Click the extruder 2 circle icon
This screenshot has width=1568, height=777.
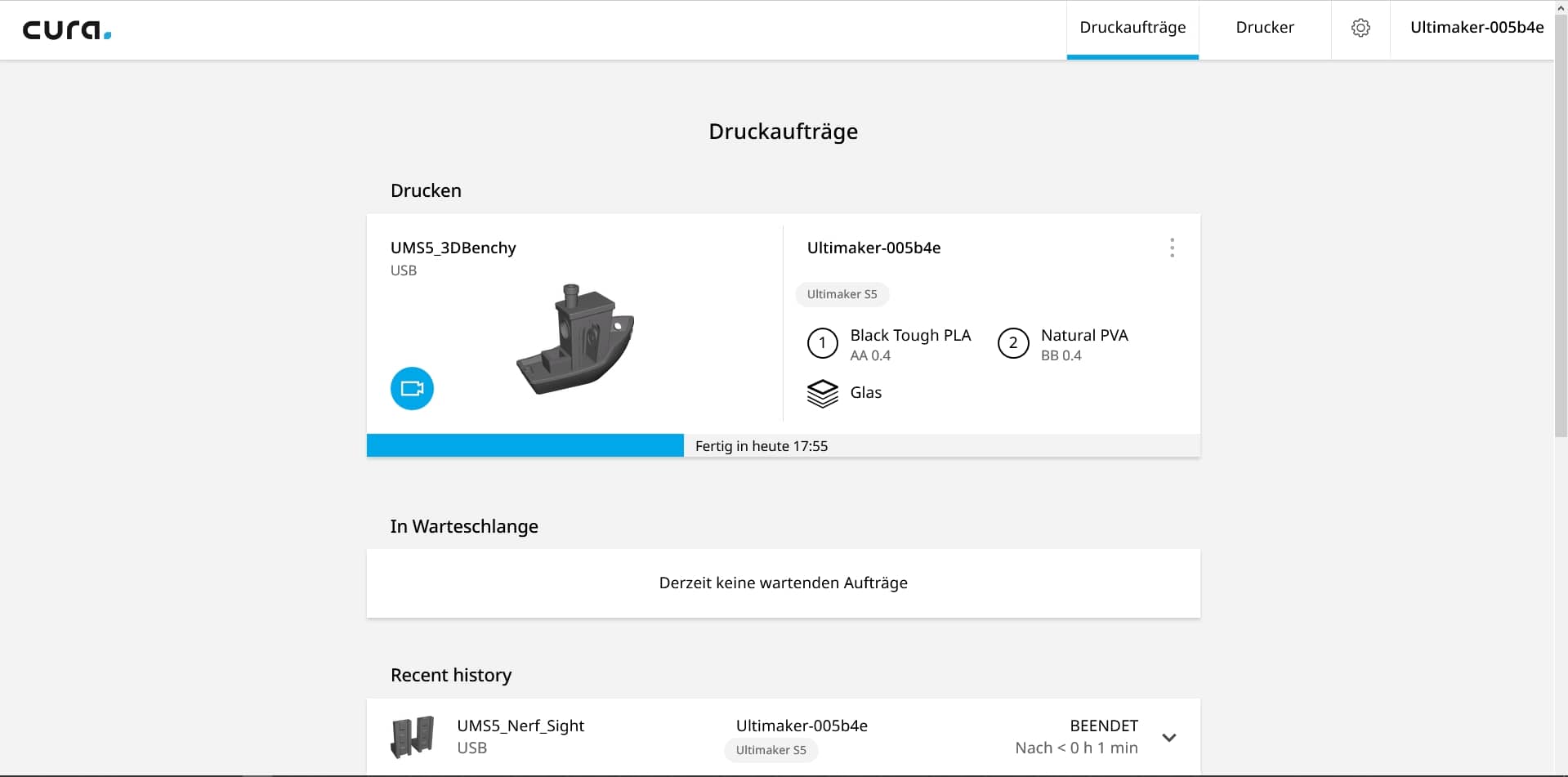click(x=1013, y=343)
